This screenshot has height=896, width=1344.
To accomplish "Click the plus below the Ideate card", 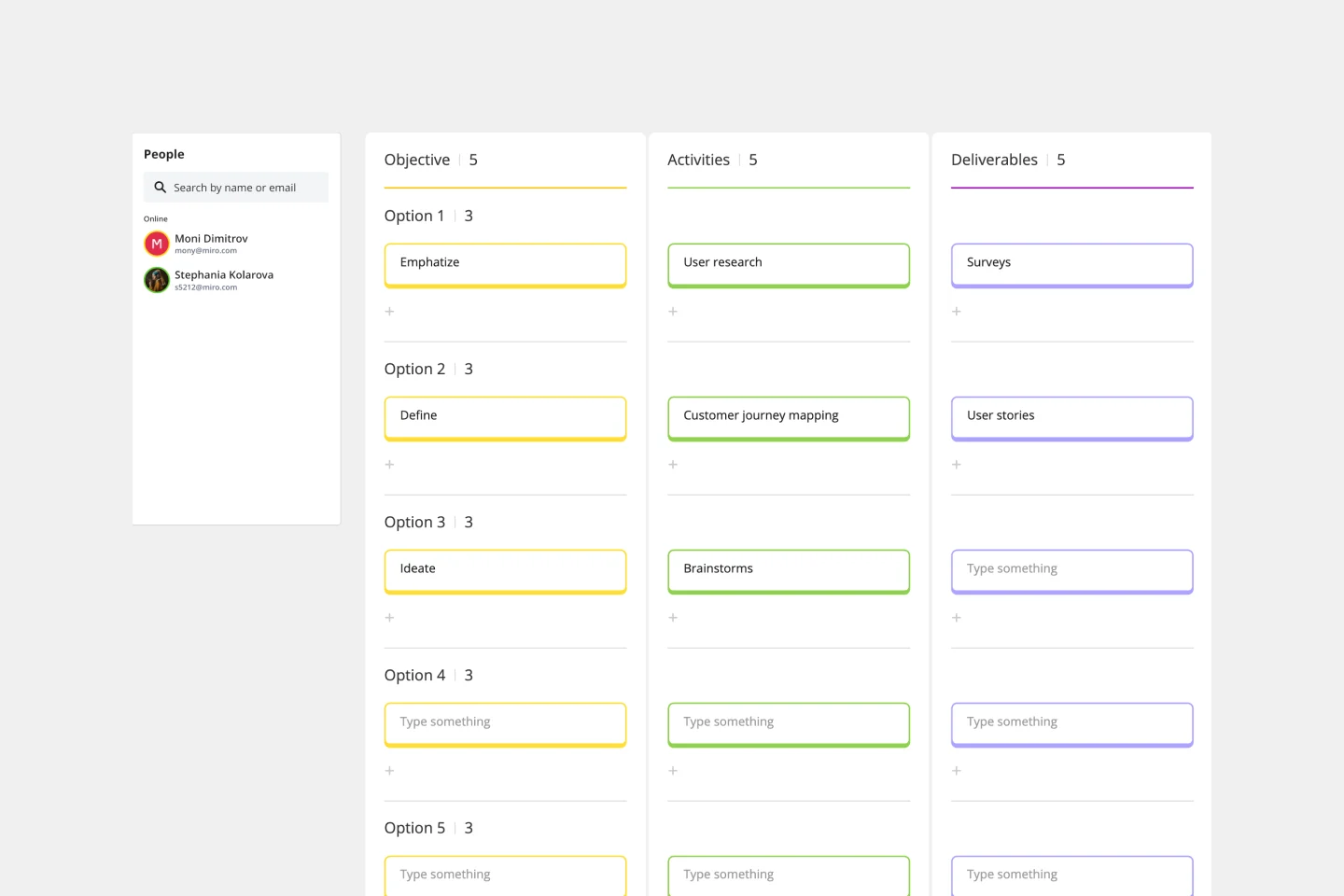I will pyautogui.click(x=389, y=618).
